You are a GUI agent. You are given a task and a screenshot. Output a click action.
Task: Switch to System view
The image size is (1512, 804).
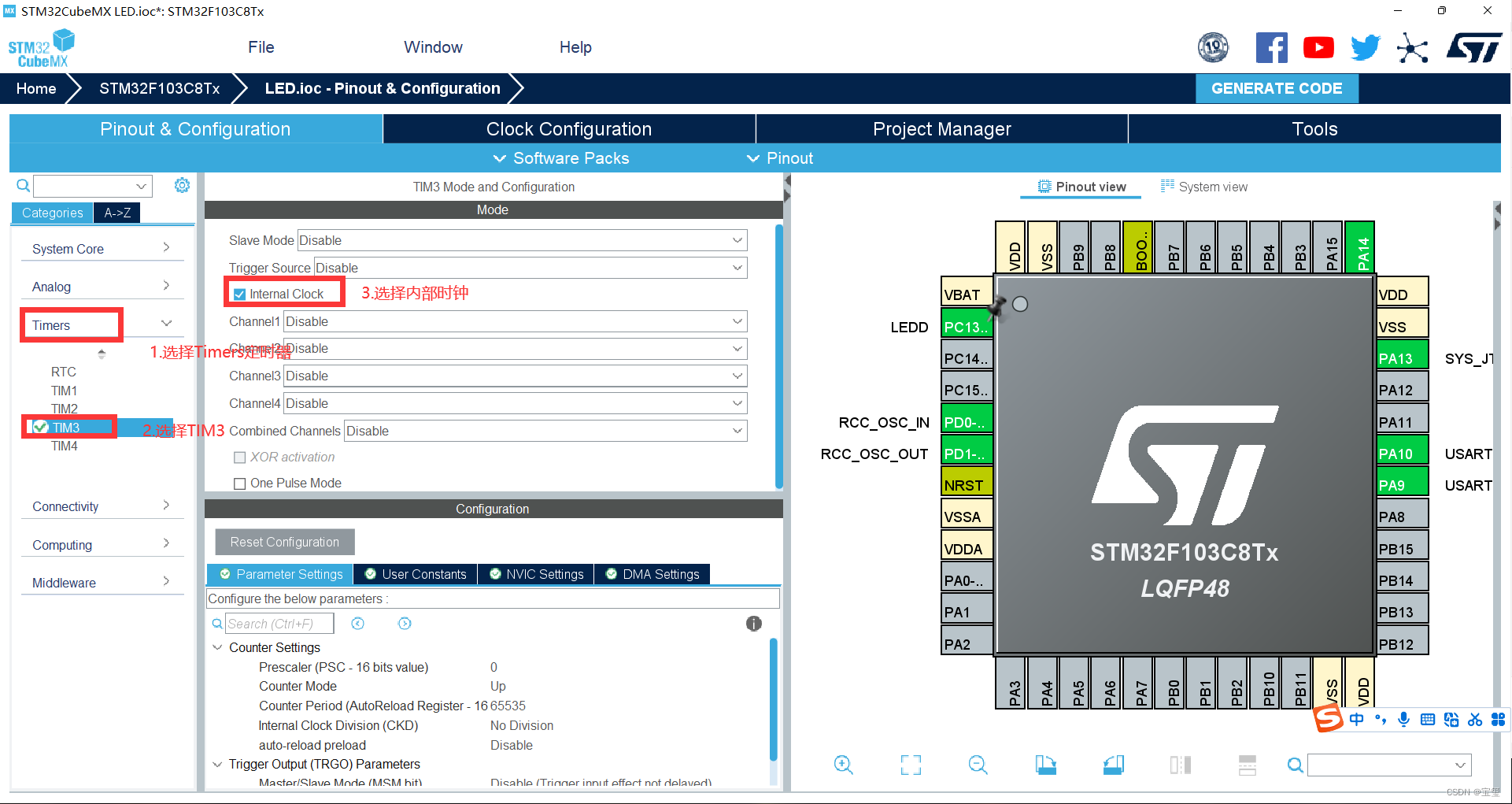(1204, 187)
